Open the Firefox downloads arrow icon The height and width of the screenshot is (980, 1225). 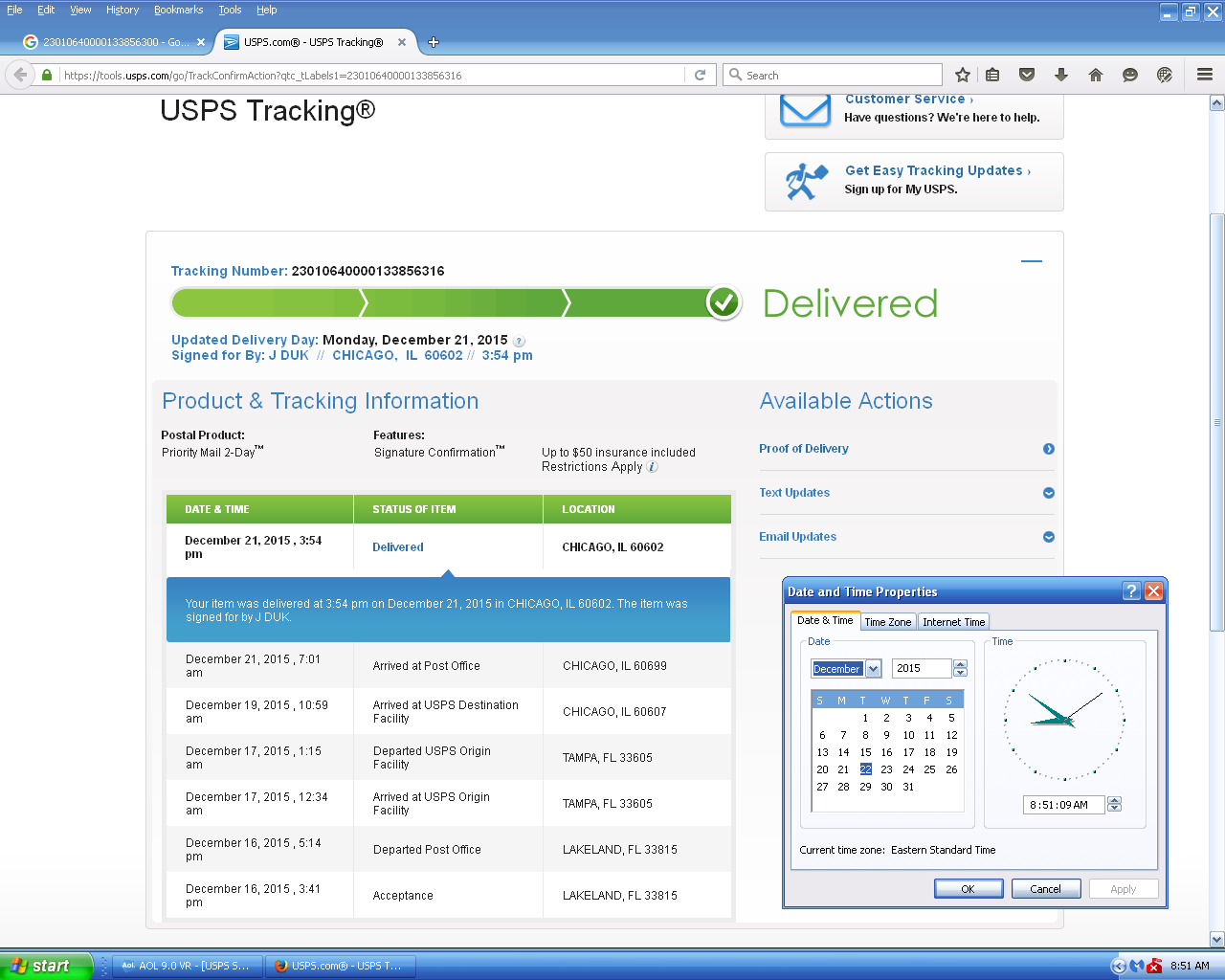point(1061,75)
